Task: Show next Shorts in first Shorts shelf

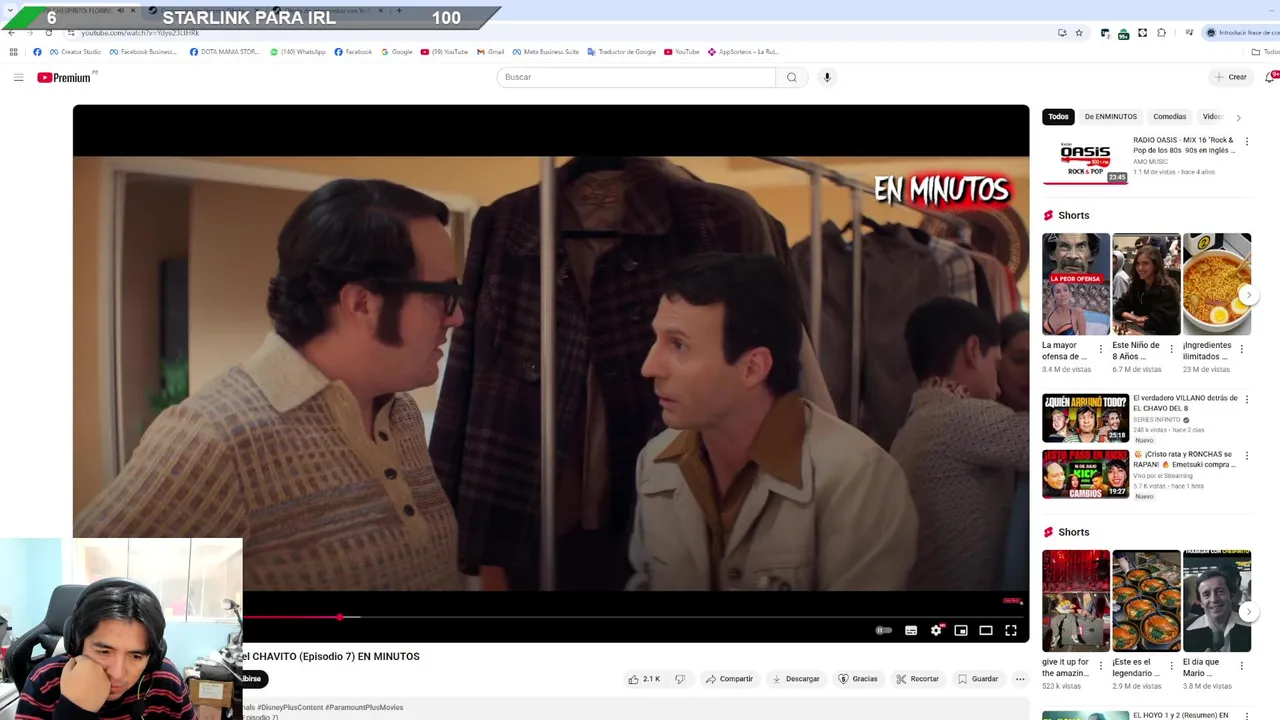Action: click(1247, 295)
